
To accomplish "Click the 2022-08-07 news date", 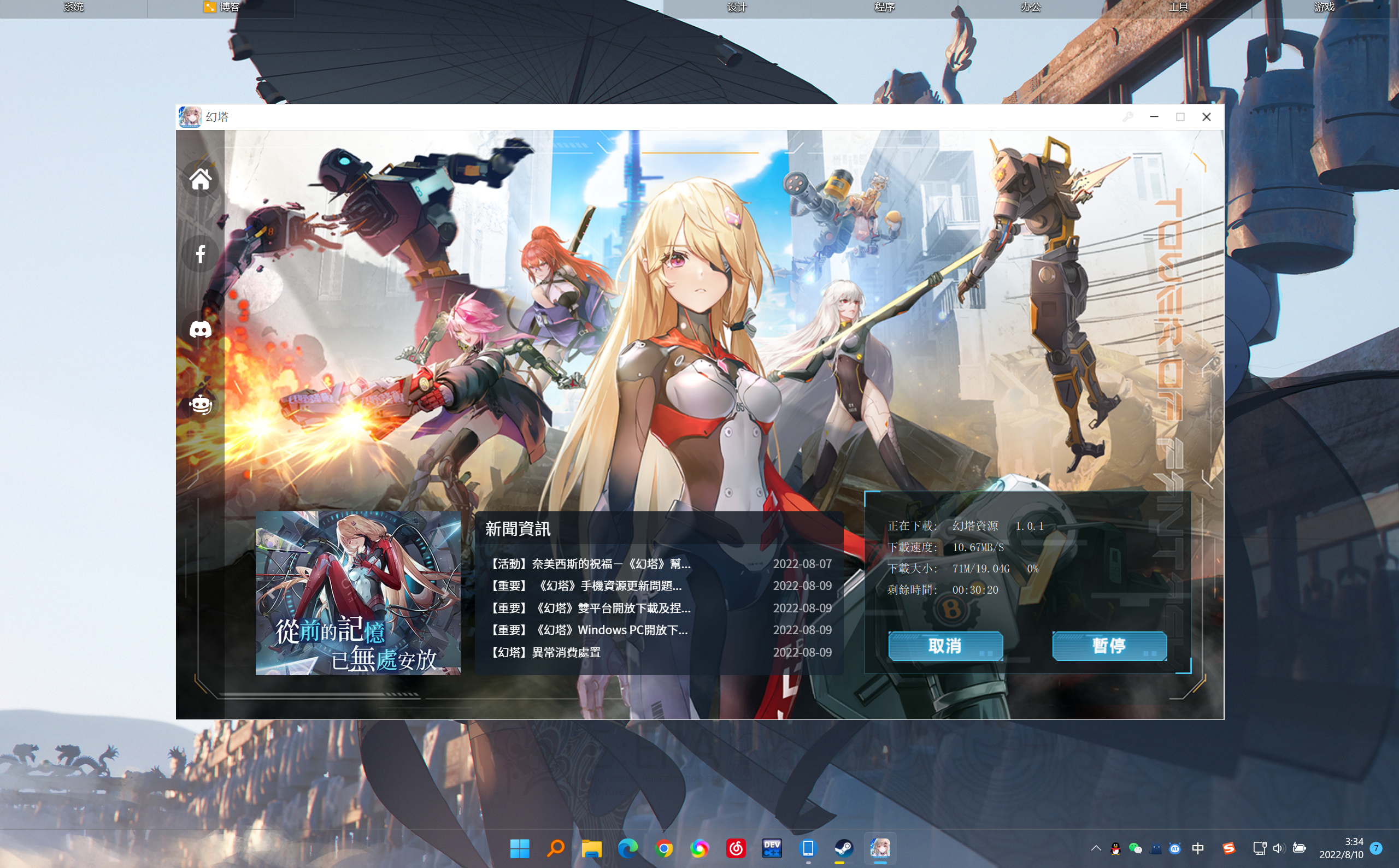I will pos(802,564).
